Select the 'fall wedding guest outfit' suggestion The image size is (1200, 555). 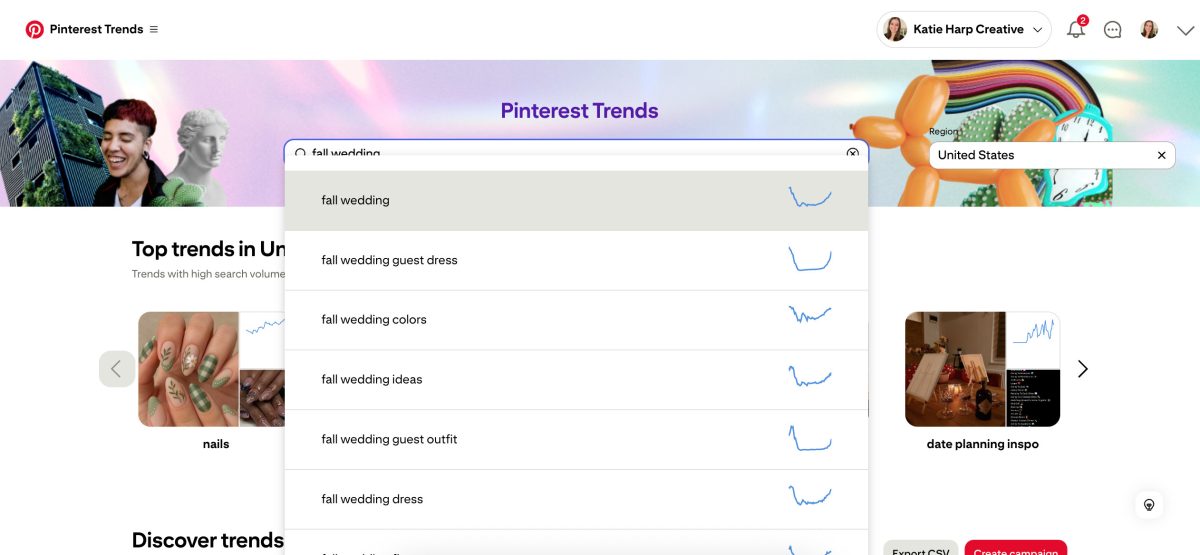click(576, 439)
